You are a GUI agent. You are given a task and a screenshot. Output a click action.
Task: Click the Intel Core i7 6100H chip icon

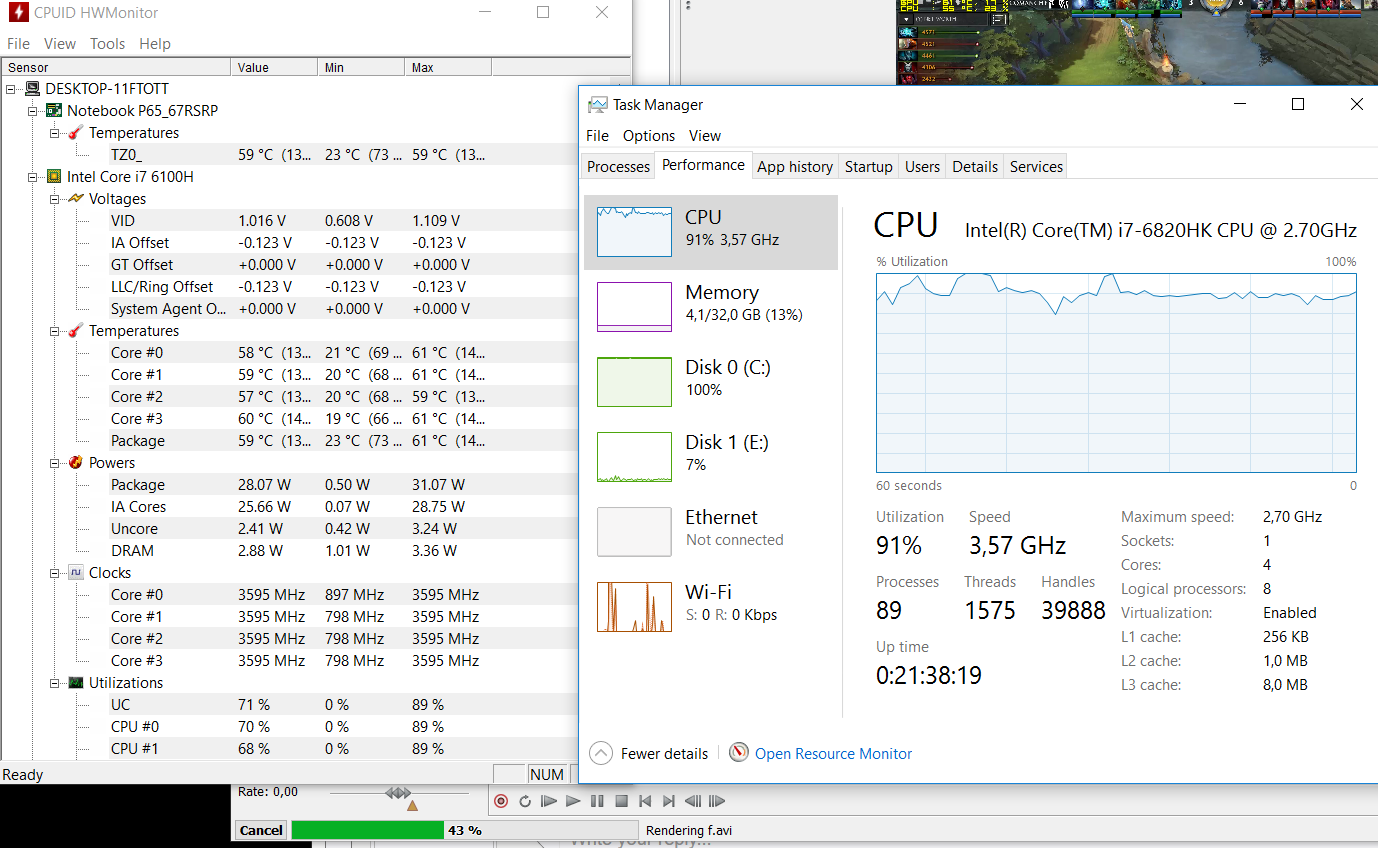pyautogui.click(x=54, y=177)
